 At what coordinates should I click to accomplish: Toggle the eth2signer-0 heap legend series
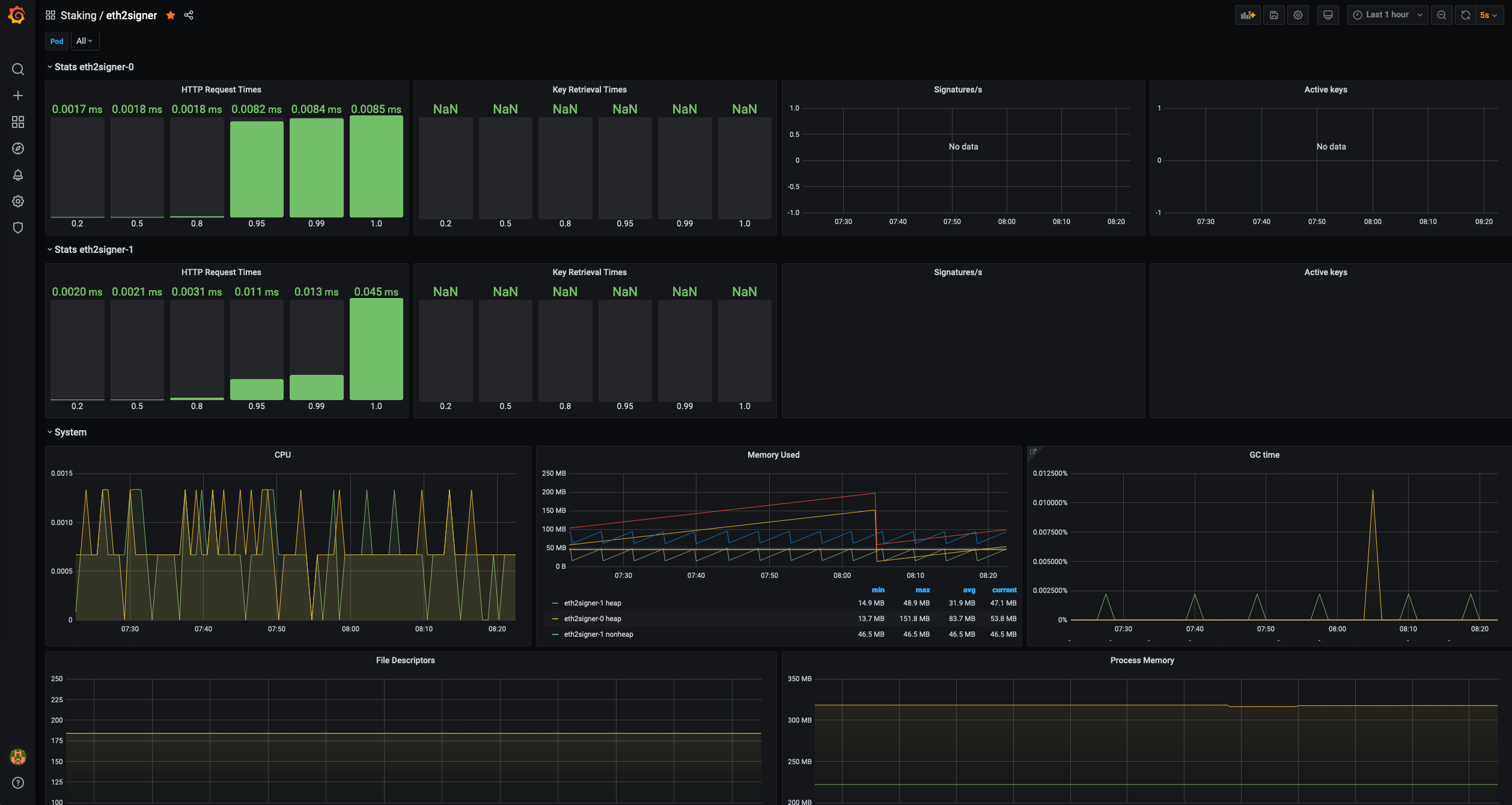pos(592,619)
